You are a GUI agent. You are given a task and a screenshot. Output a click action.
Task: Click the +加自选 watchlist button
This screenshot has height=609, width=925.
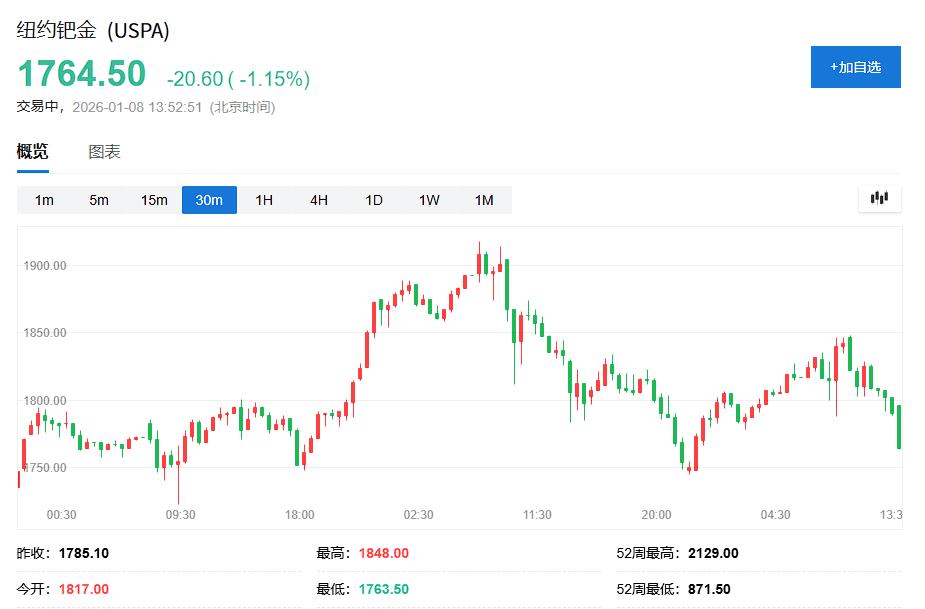856,67
